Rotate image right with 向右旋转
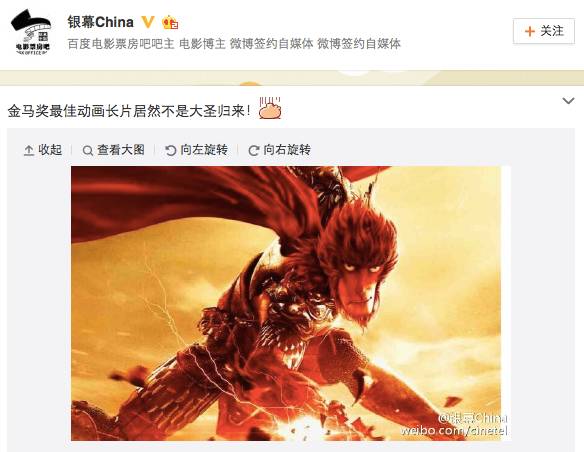This screenshot has width=584, height=452. [279, 150]
